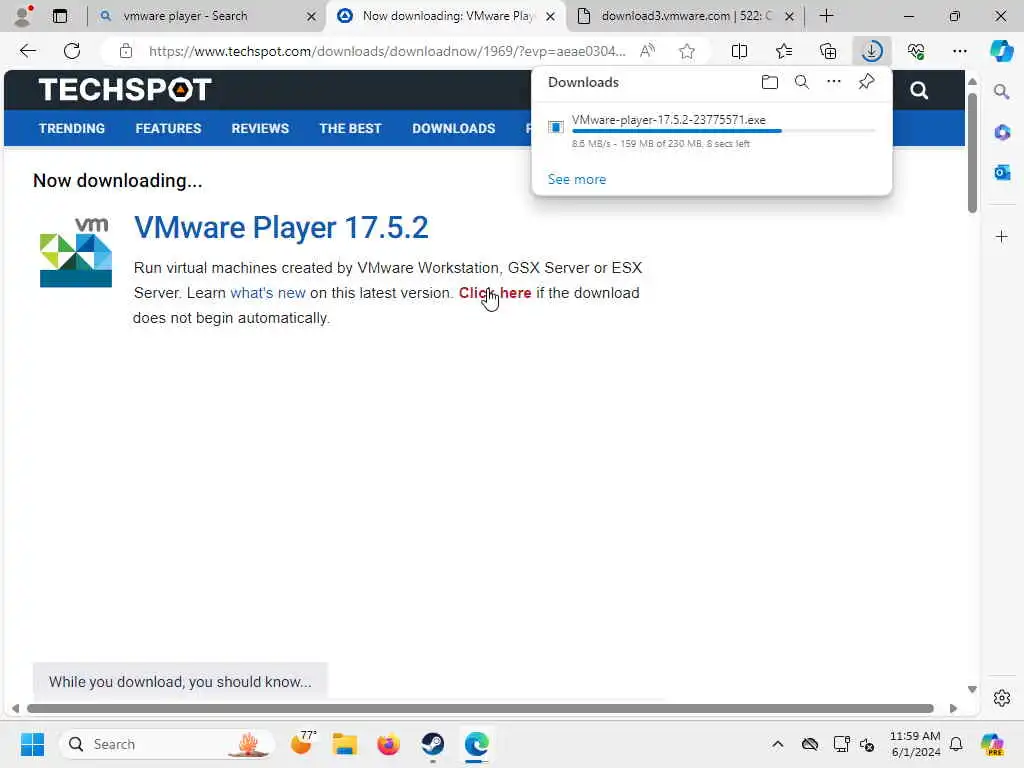Click the address bar URL field
This screenshot has height=768, width=1024.
click(387, 51)
